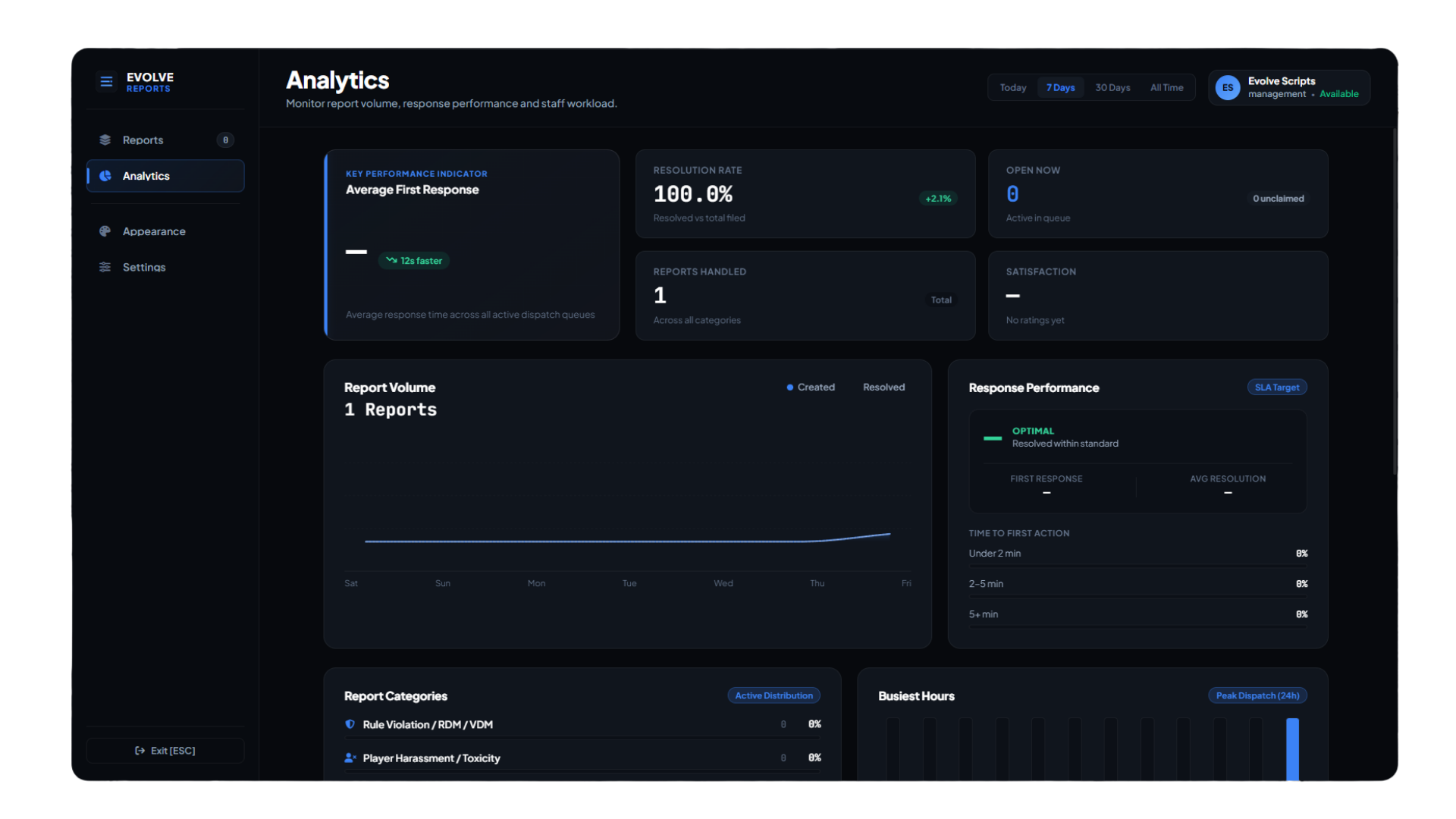Toggle the Resolved series in Report Volume
1456x819 pixels.
point(883,388)
